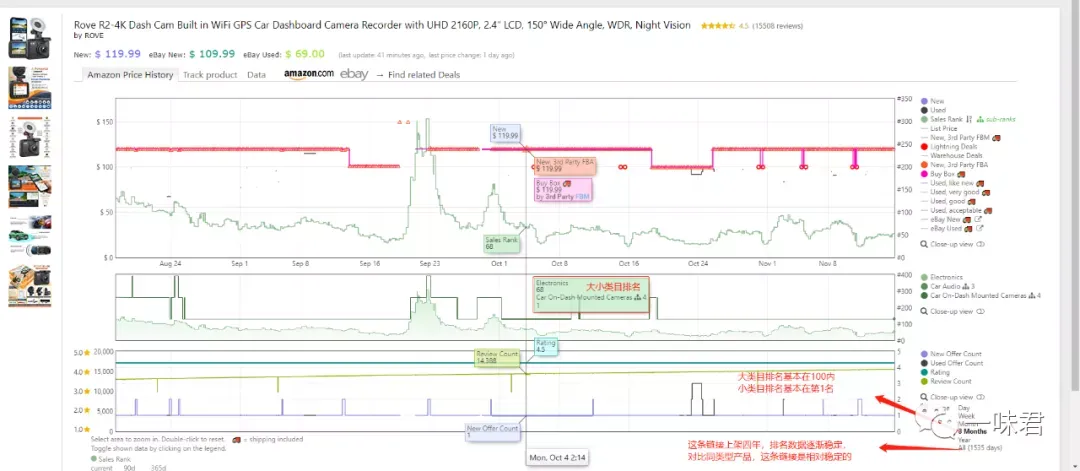Toggle the Car Audio category legend entry
The width and height of the screenshot is (1080, 471).
947,286
